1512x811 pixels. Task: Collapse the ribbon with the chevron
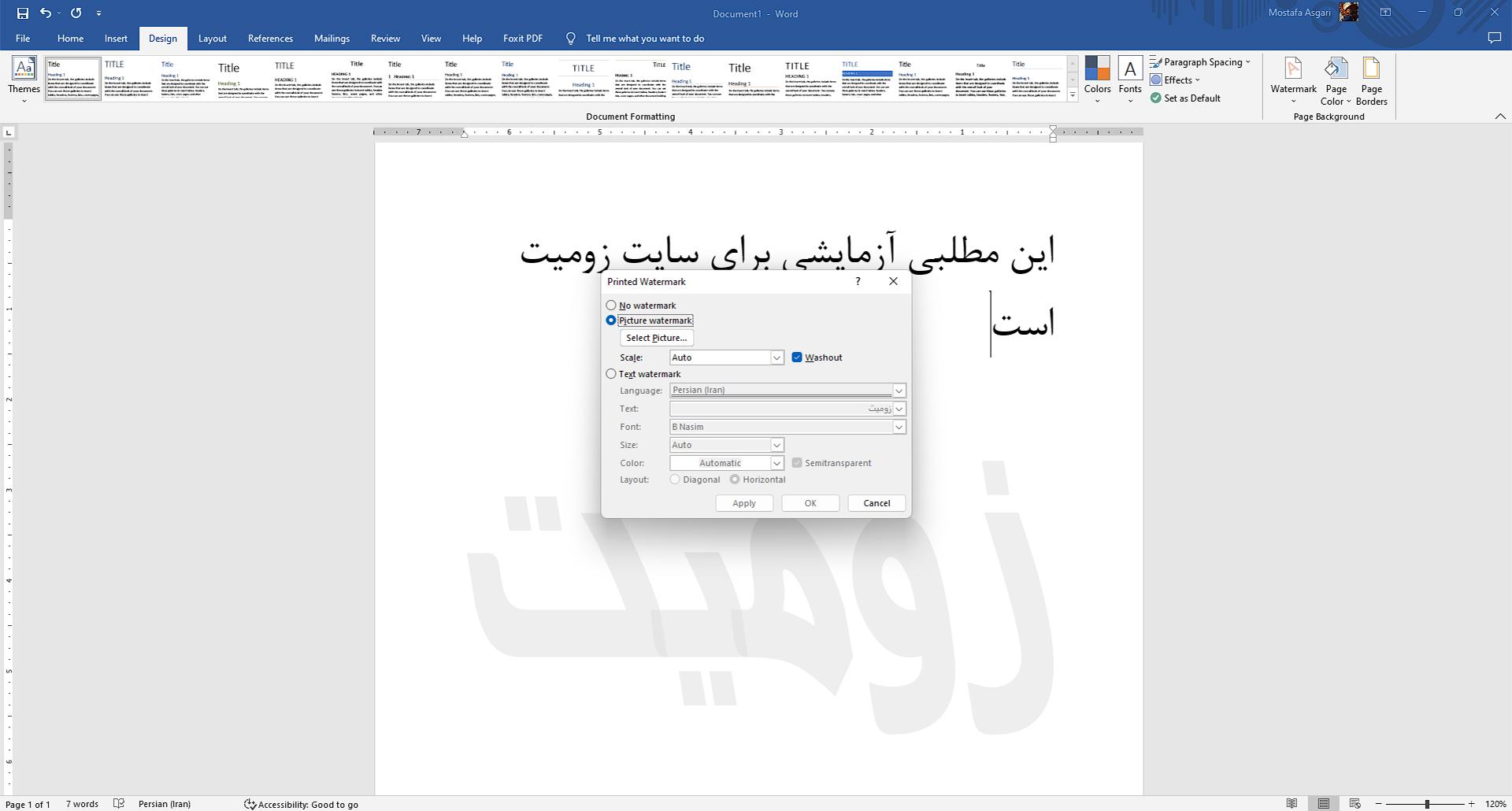click(1500, 117)
